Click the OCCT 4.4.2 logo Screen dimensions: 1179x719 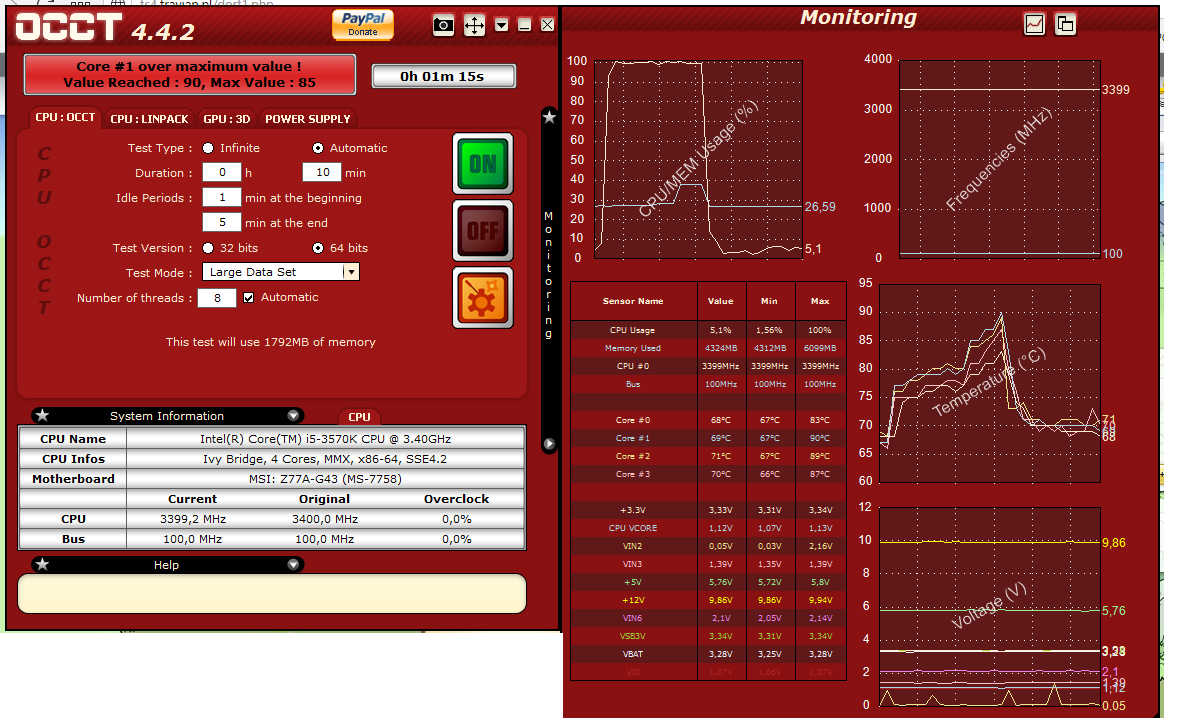[x=105, y=28]
